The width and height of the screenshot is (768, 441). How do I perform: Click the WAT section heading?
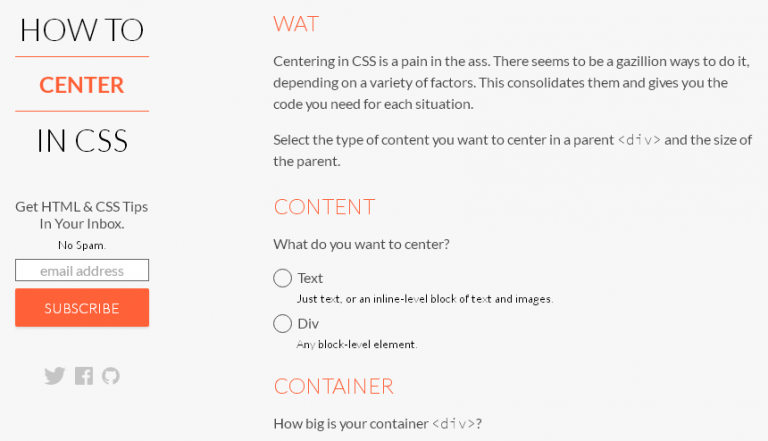click(x=296, y=24)
